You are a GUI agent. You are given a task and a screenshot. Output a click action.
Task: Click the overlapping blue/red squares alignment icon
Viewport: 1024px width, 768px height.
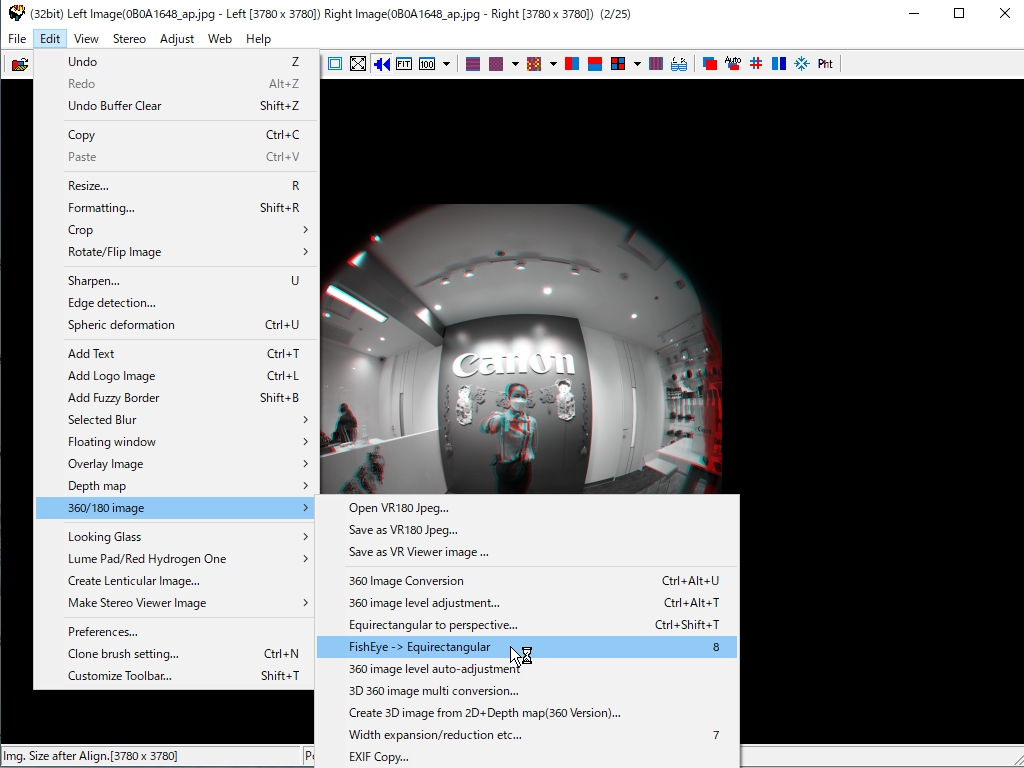tap(710, 64)
